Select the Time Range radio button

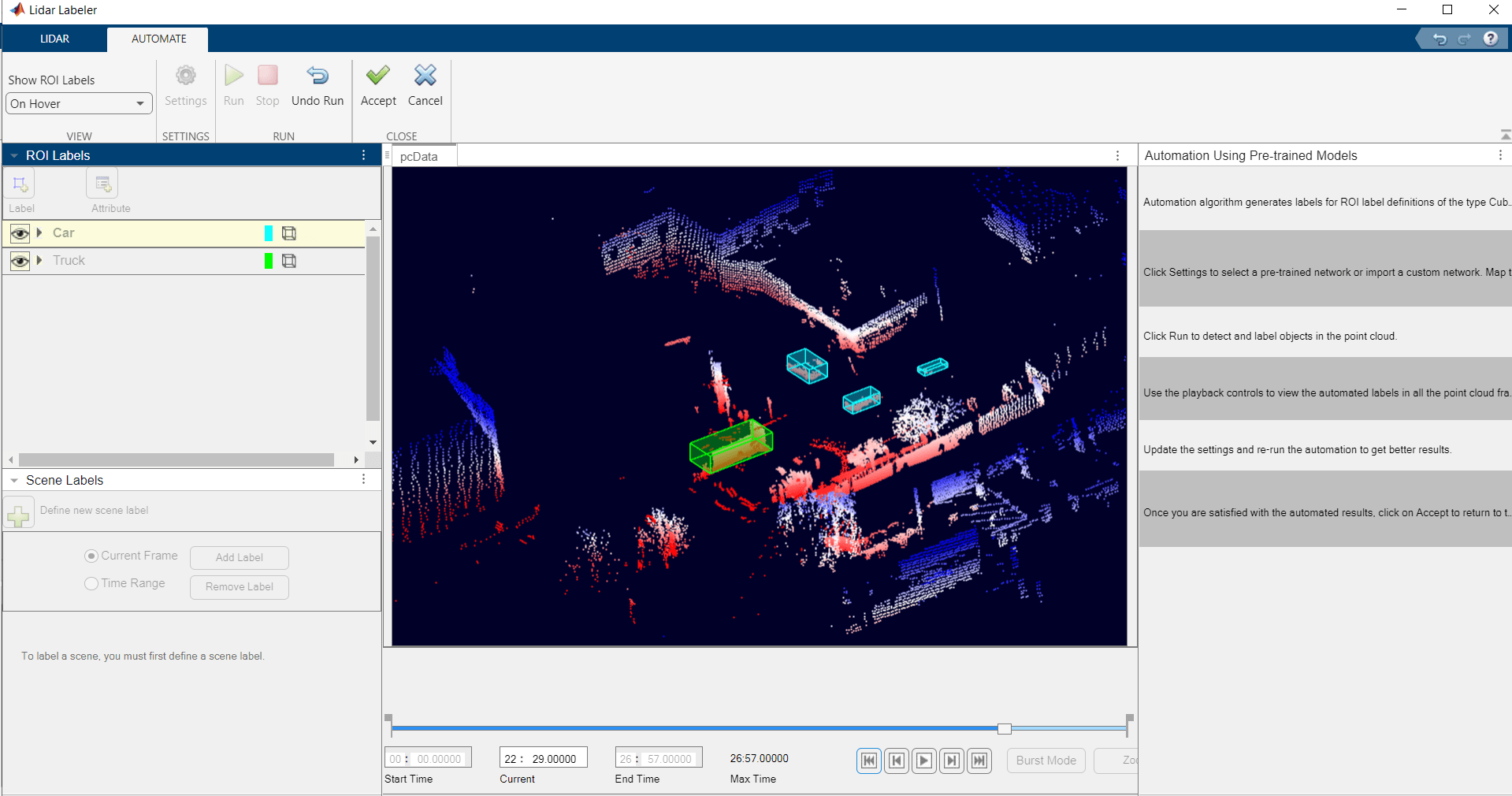(x=91, y=583)
